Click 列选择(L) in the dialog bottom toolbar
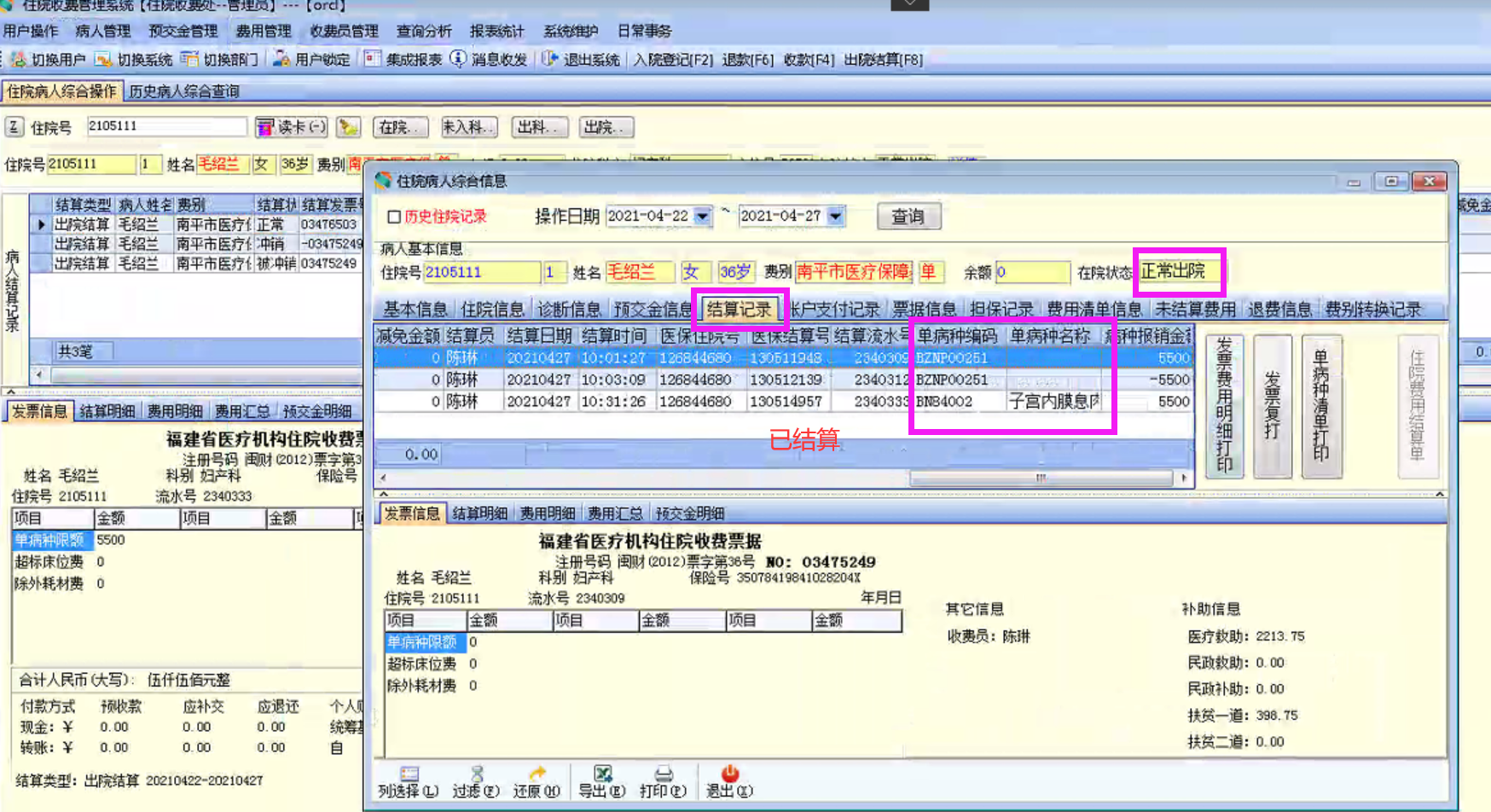This screenshot has width=1491, height=812. [x=409, y=782]
